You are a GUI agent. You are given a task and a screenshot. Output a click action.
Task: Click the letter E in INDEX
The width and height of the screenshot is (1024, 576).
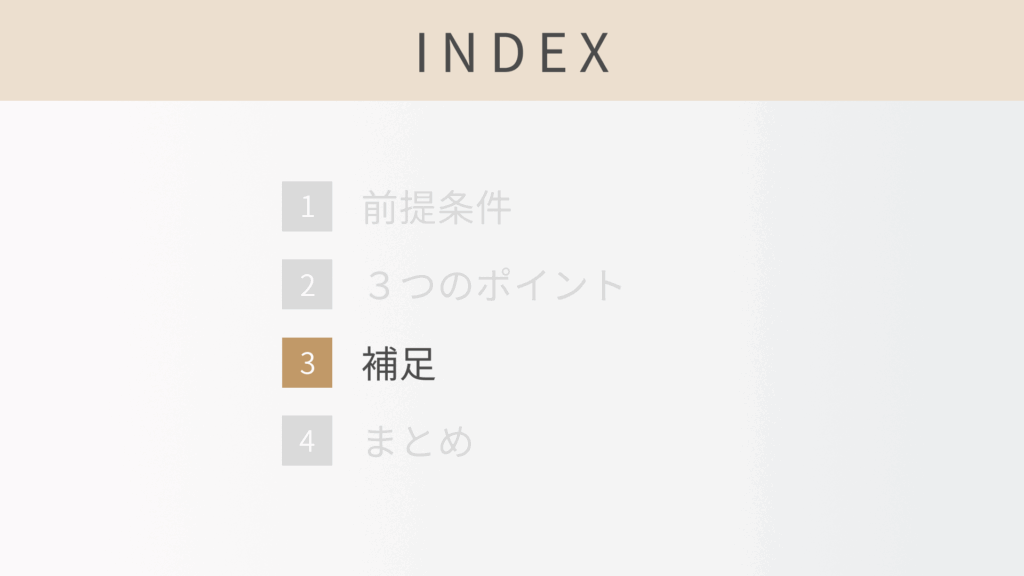click(555, 52)
